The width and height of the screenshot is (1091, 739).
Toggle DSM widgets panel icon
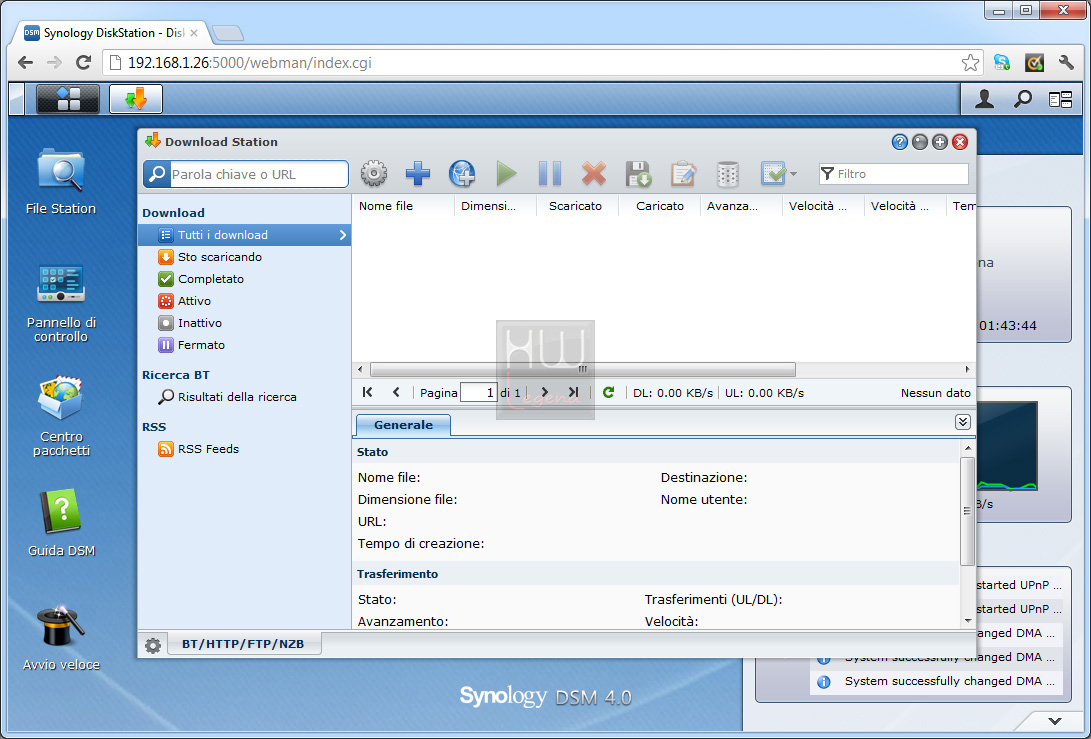(x=1060, y=100)
